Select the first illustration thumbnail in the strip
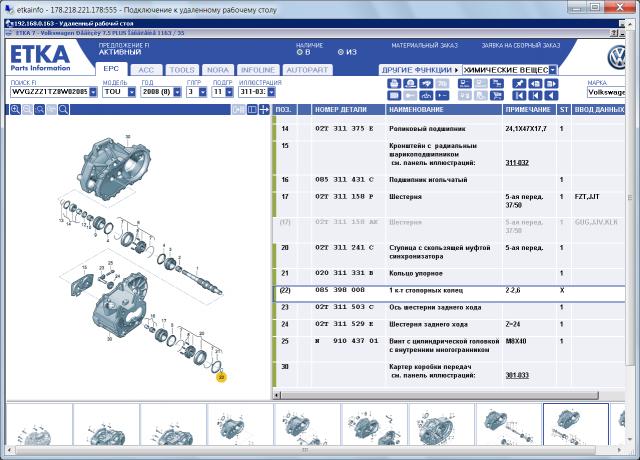The height and width of the screenshot is (460, 640). 39,424
